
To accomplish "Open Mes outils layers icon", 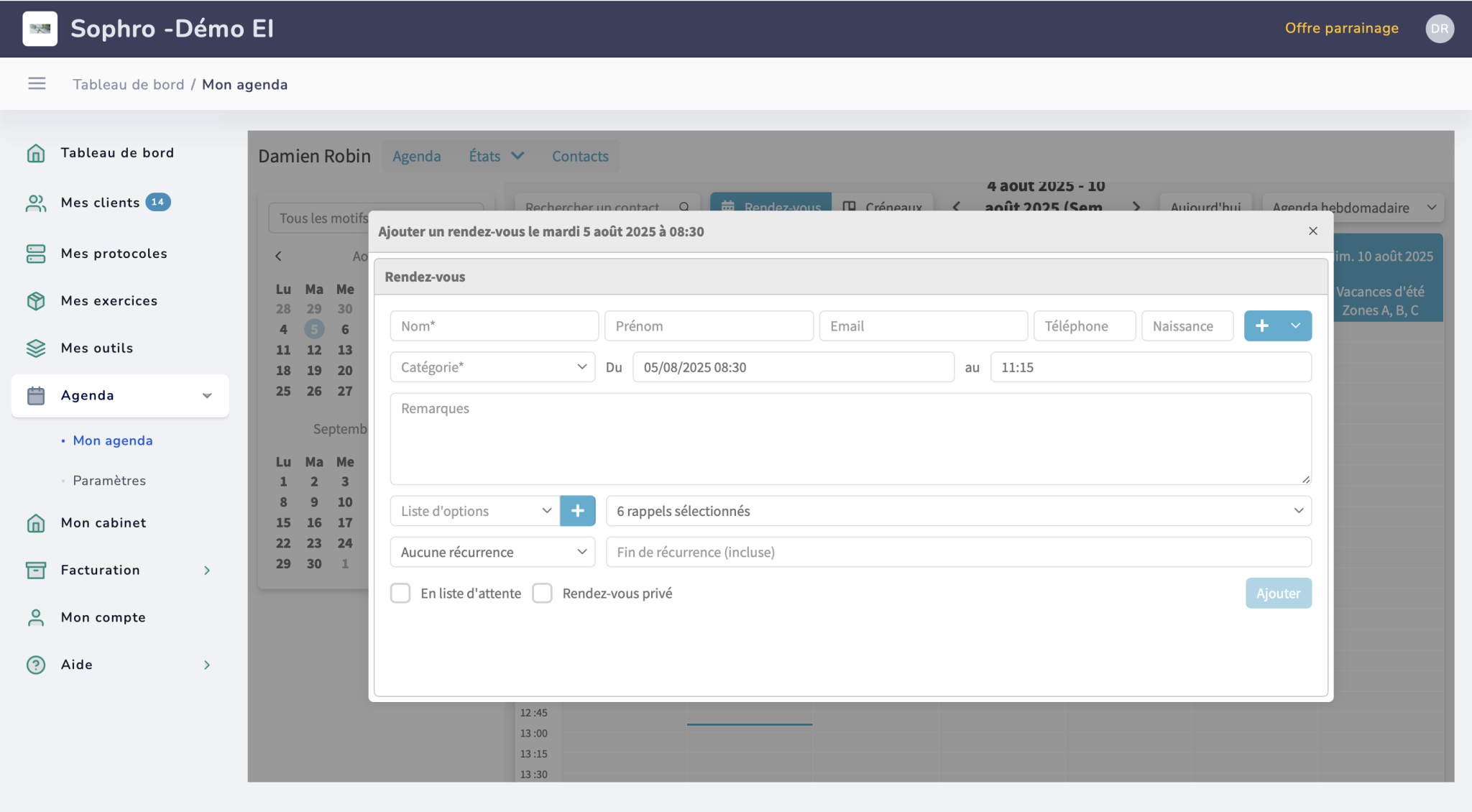I will click(x=36, y=349).
